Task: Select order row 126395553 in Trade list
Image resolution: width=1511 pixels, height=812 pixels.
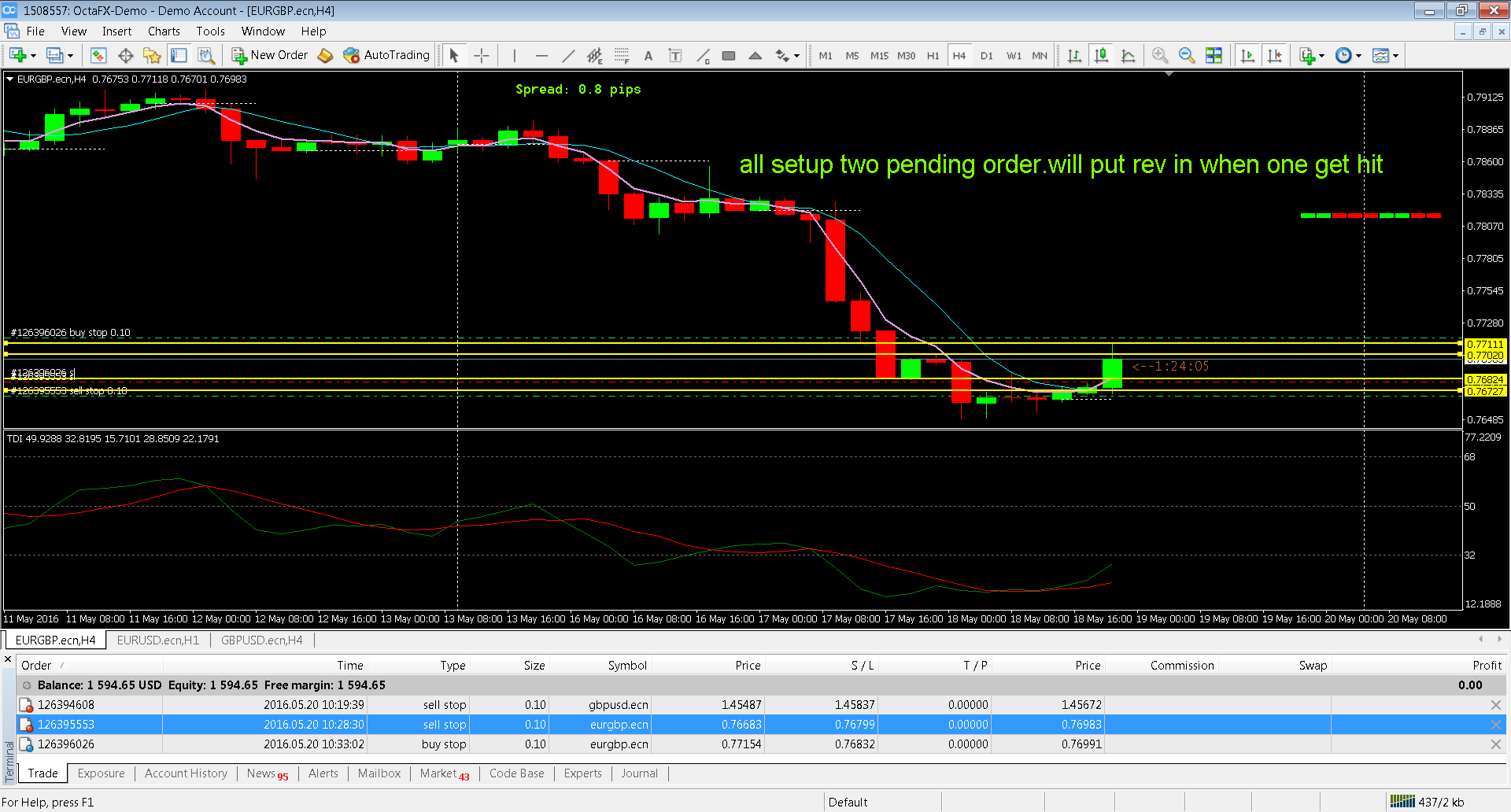Action: 762,725
